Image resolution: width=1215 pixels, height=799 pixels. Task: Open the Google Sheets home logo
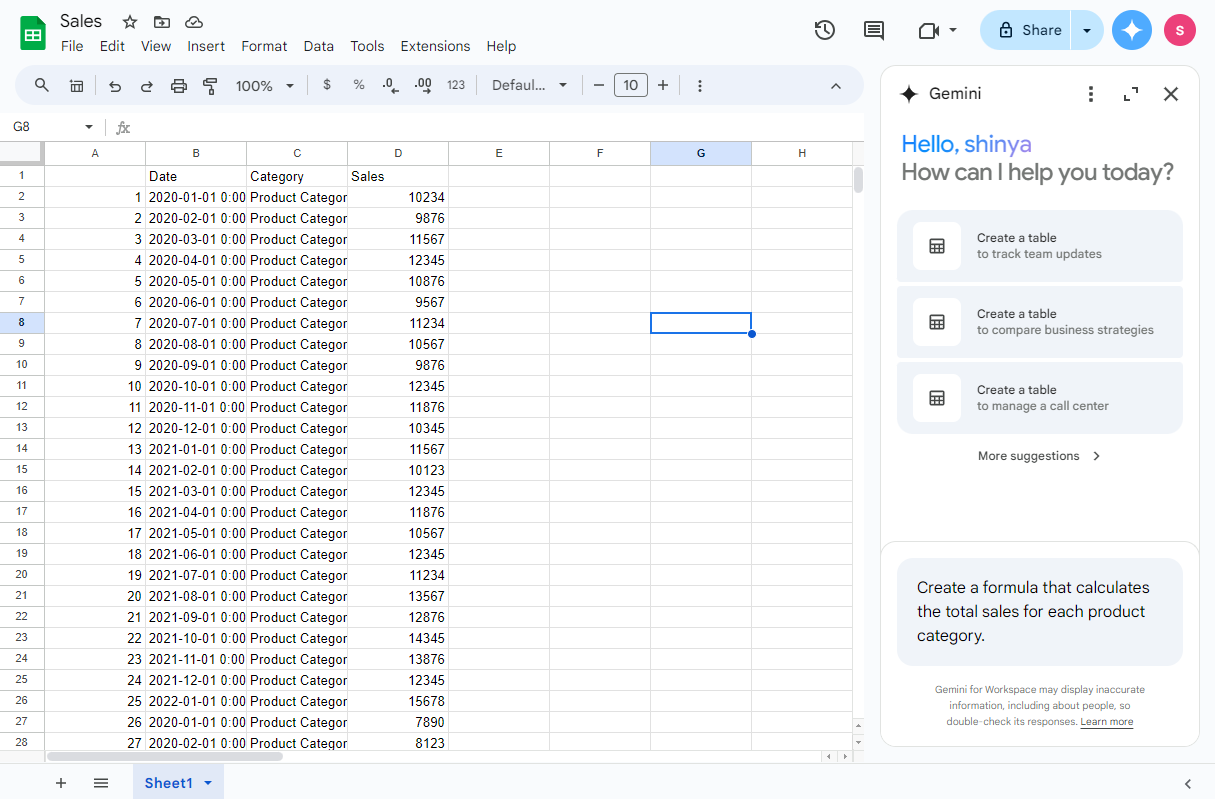33,33
